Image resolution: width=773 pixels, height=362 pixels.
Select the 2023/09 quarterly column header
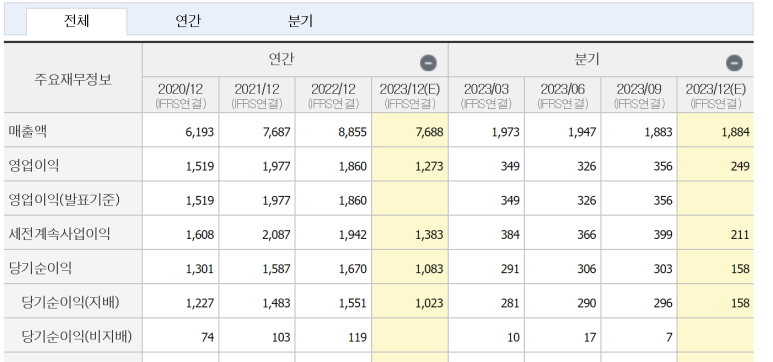point(639,95)
